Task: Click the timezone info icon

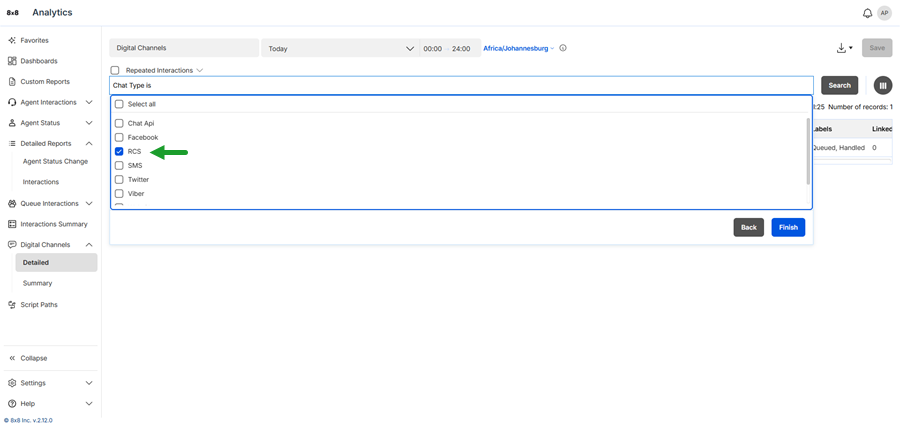Action: click(x=563, y=48)
